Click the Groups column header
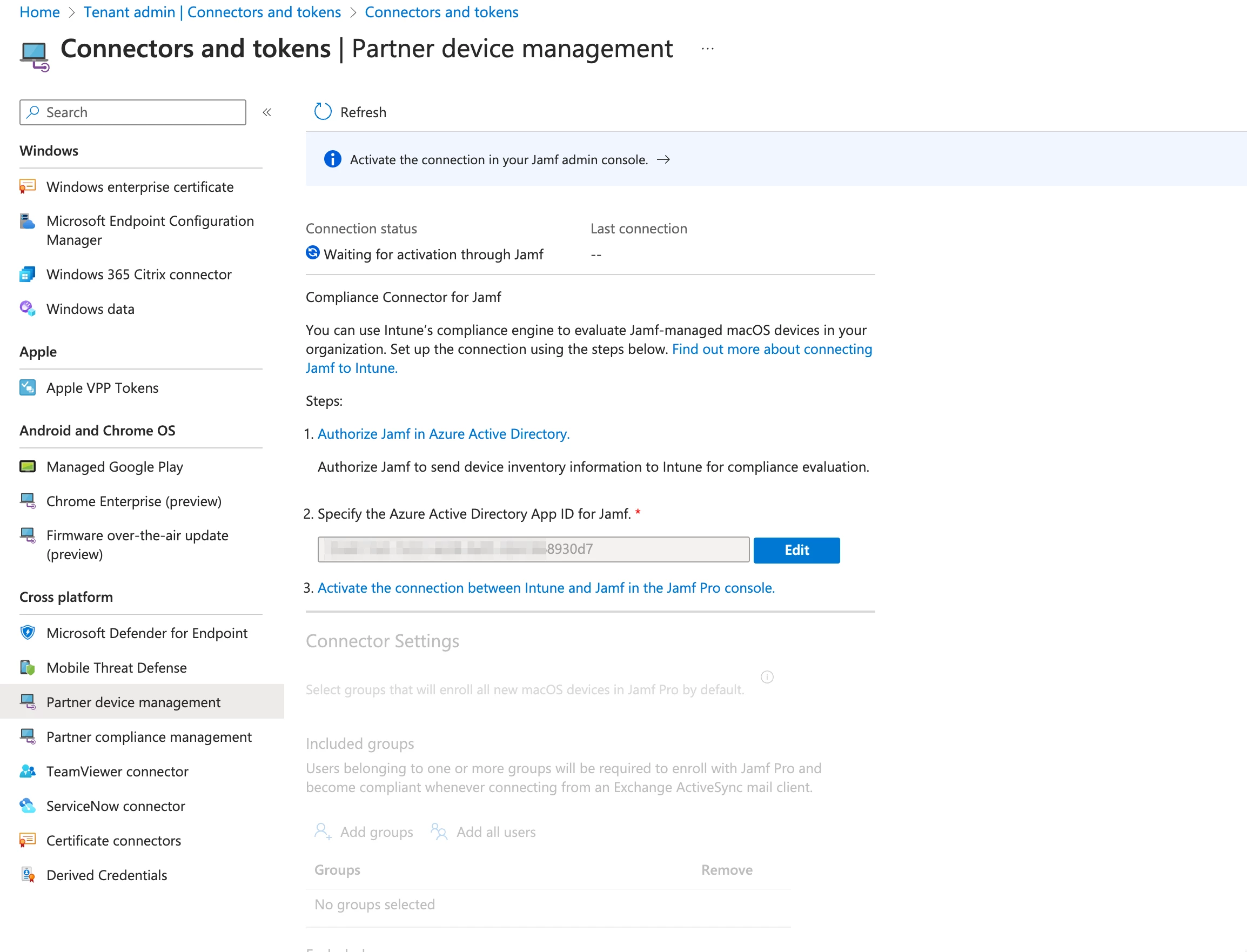Viewport: 1247px width, 952px height. 337,869
